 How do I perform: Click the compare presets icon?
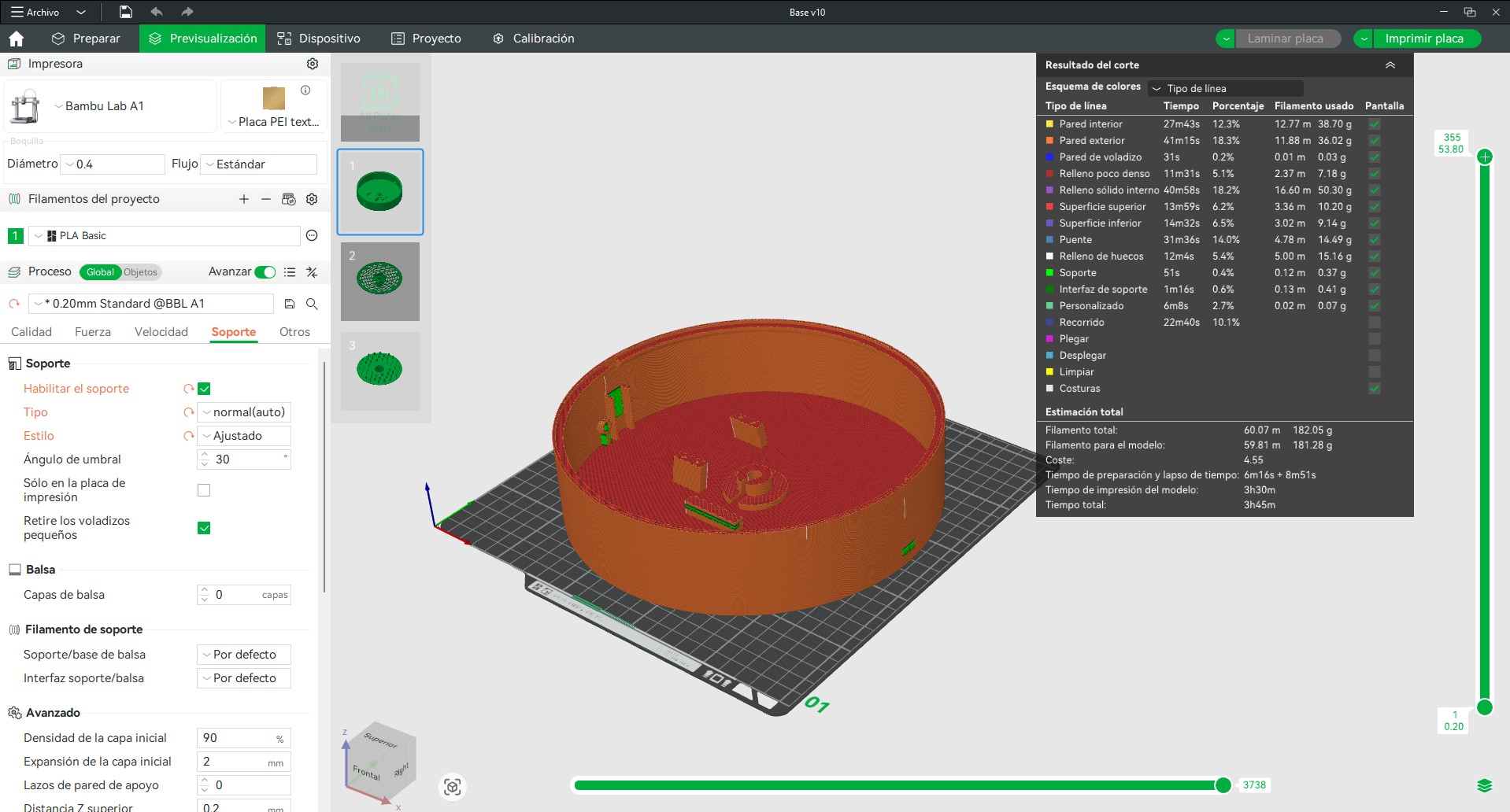tap(312, 272)
